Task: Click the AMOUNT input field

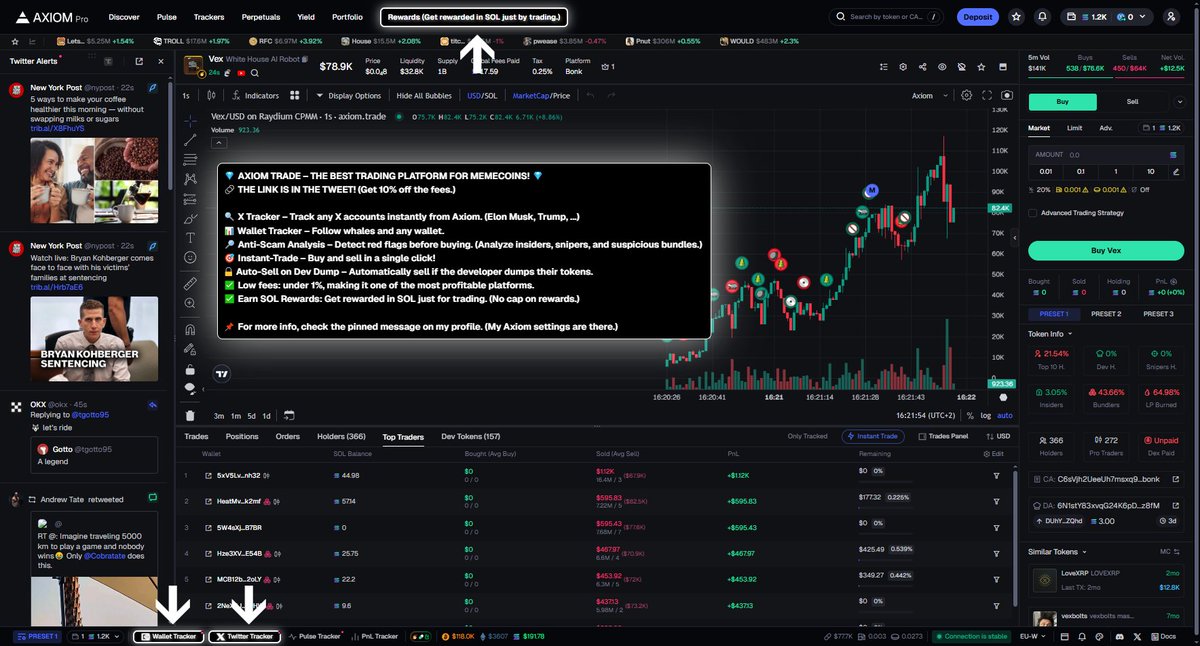Action: point(1104,155)
